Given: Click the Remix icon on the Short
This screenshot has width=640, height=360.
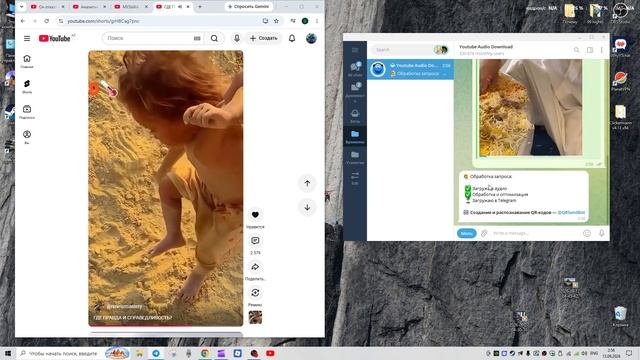Looking at the screenshot, I should (255, 293).
